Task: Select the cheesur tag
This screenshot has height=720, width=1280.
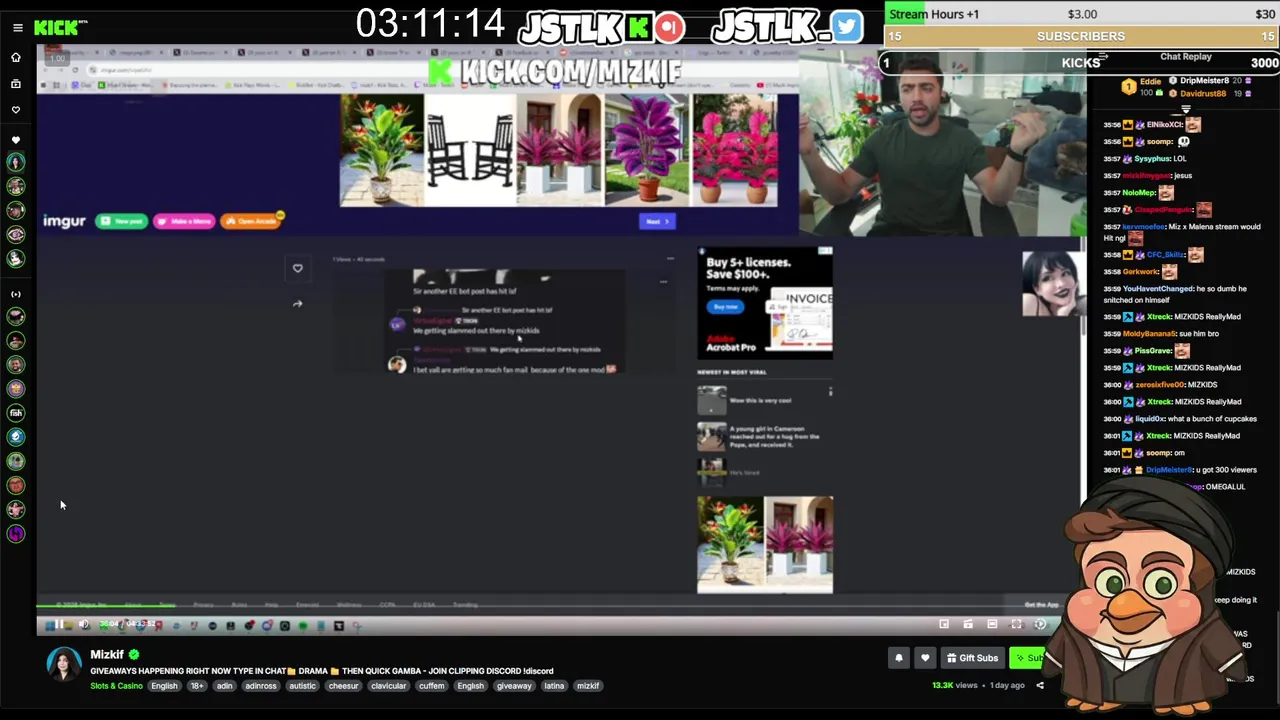Action: pyautogui.click(x=343, y=686)
